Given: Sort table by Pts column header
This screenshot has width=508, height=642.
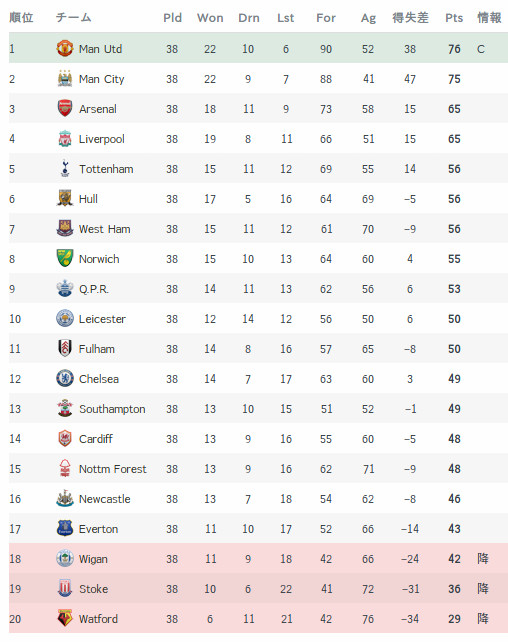Looking at the screenshot, I should 454,18.
